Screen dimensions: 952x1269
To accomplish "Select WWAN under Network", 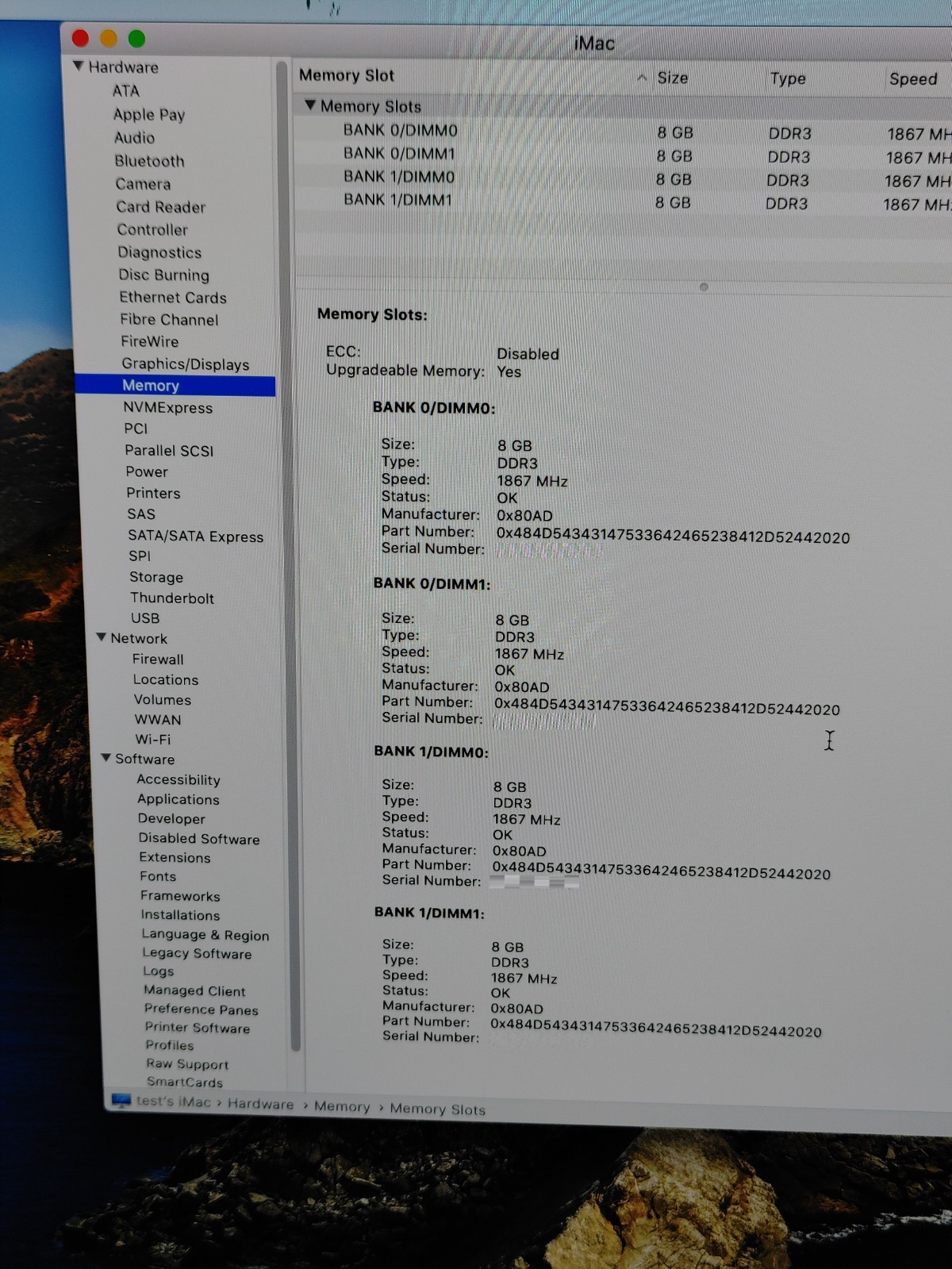I will coord(158,719).
